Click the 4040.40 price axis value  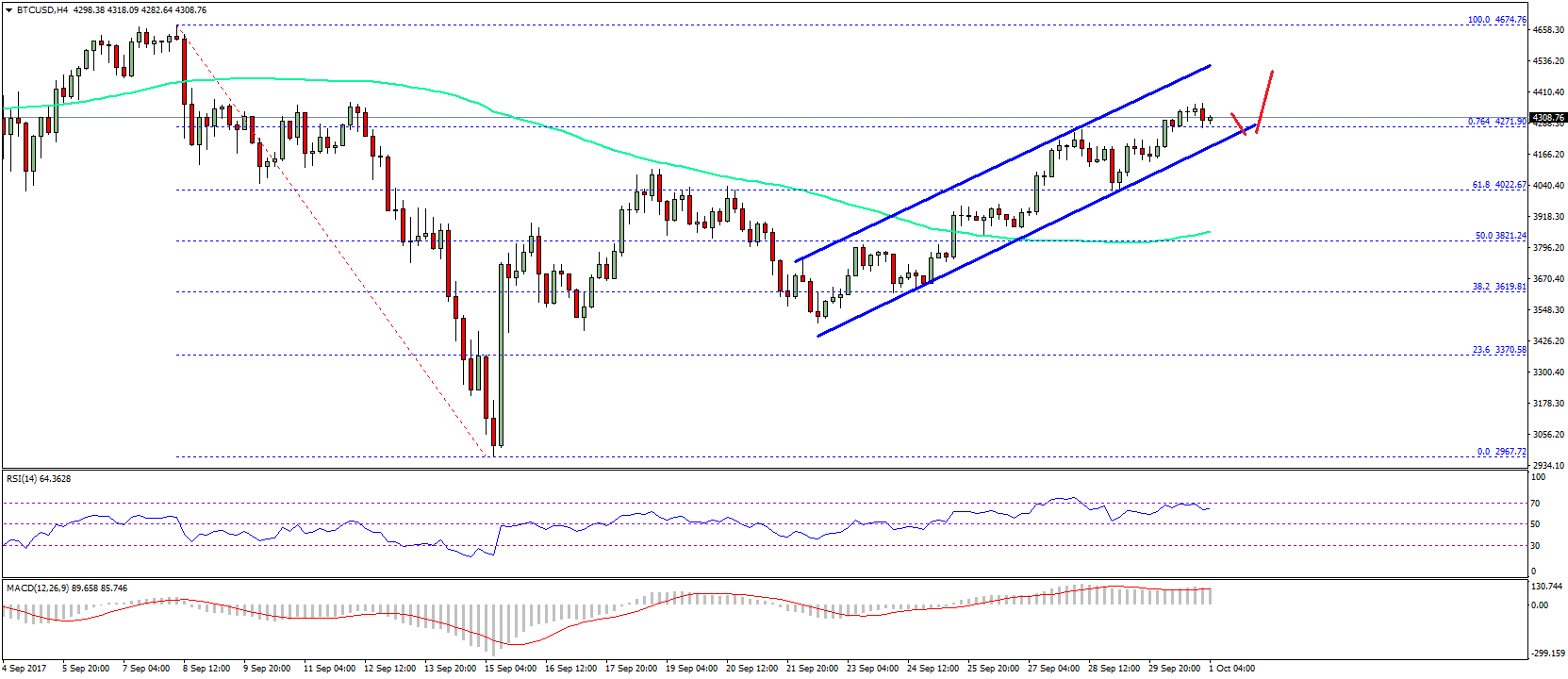click(1548, 186)
